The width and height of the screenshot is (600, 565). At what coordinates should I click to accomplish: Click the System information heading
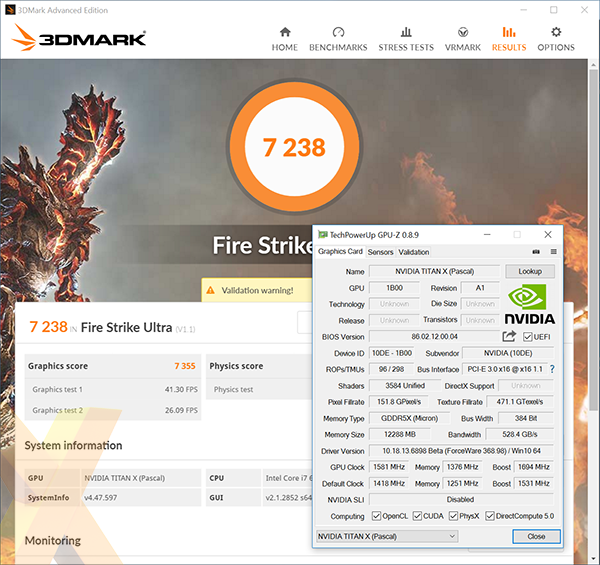[x=73, y=445]
